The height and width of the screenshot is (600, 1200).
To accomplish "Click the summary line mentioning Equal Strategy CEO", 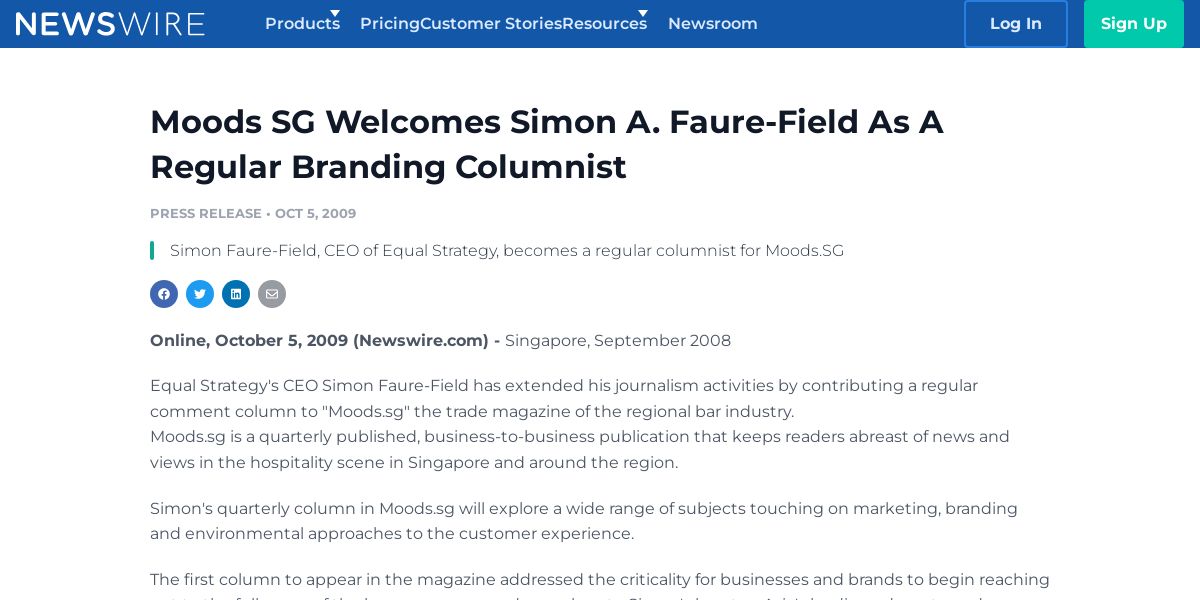I will coord(506,251).
